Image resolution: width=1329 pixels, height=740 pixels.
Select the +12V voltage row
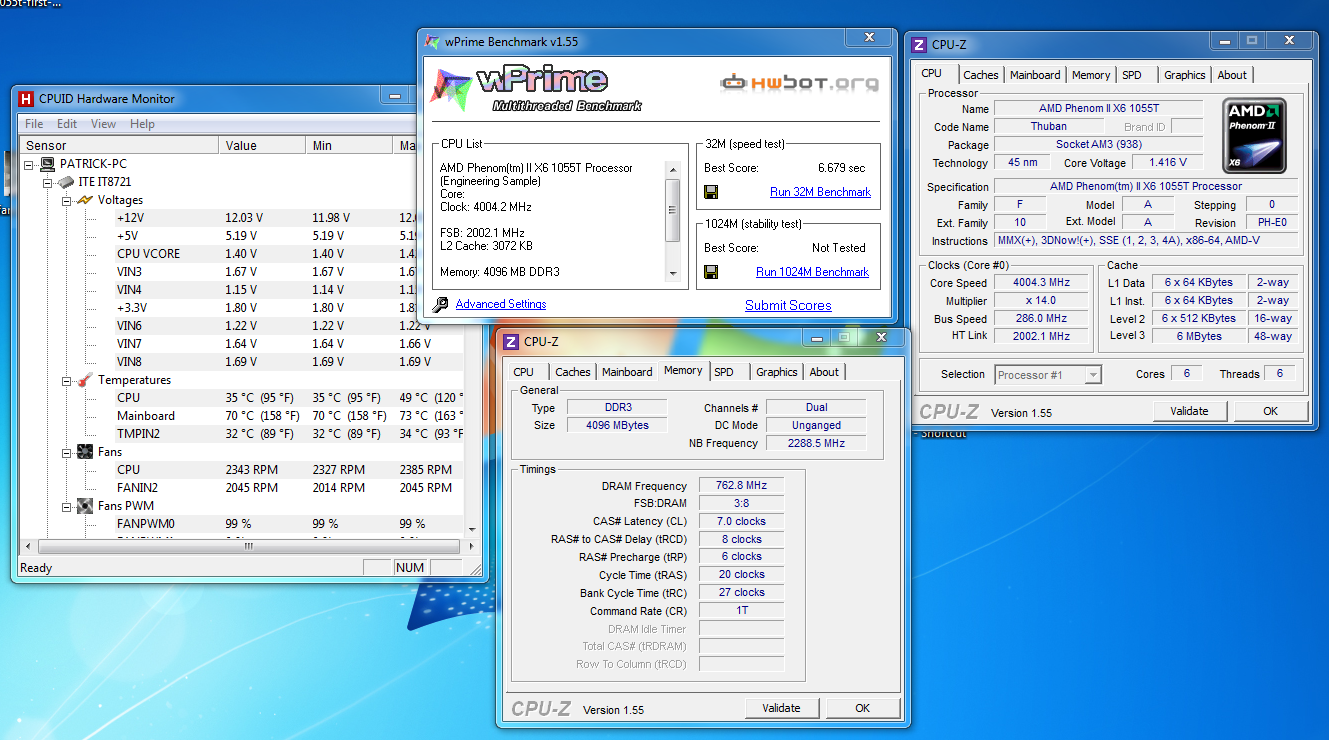241,218
